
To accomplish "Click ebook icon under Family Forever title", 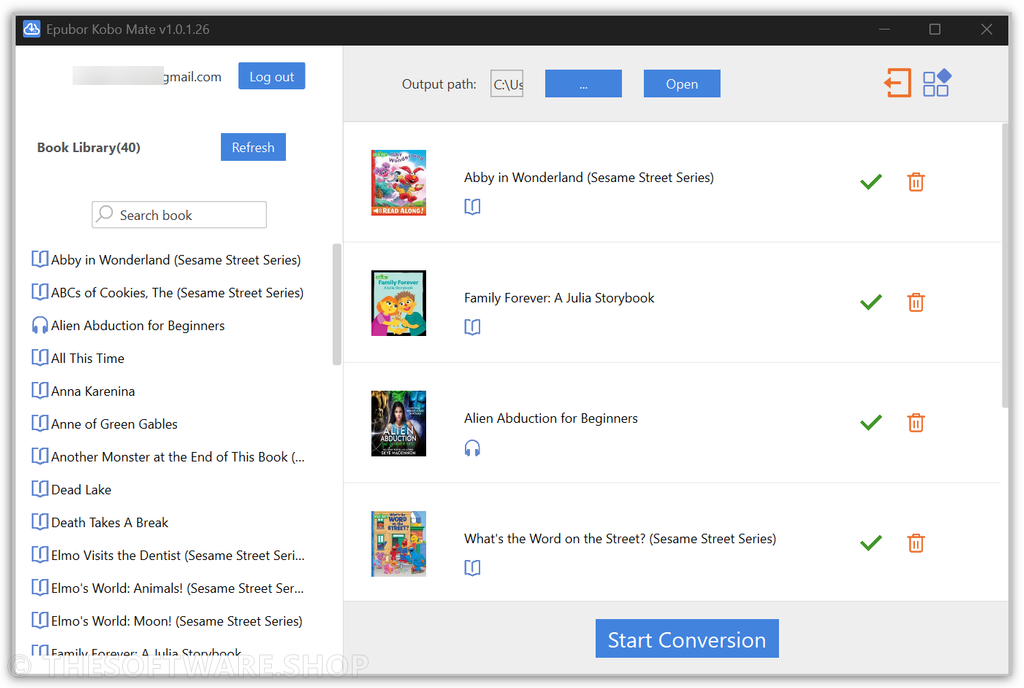I will (472, 327).
